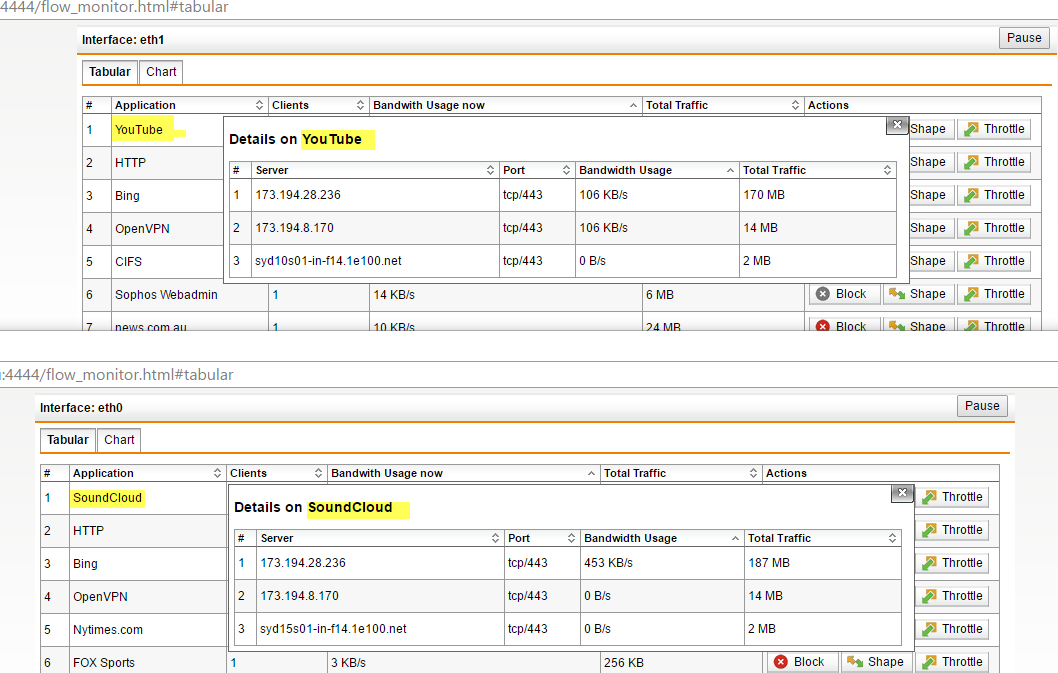Screen dimensions: 1058x673
Task: Throttle the HTTP application on eth0
Action: point(952,530)
